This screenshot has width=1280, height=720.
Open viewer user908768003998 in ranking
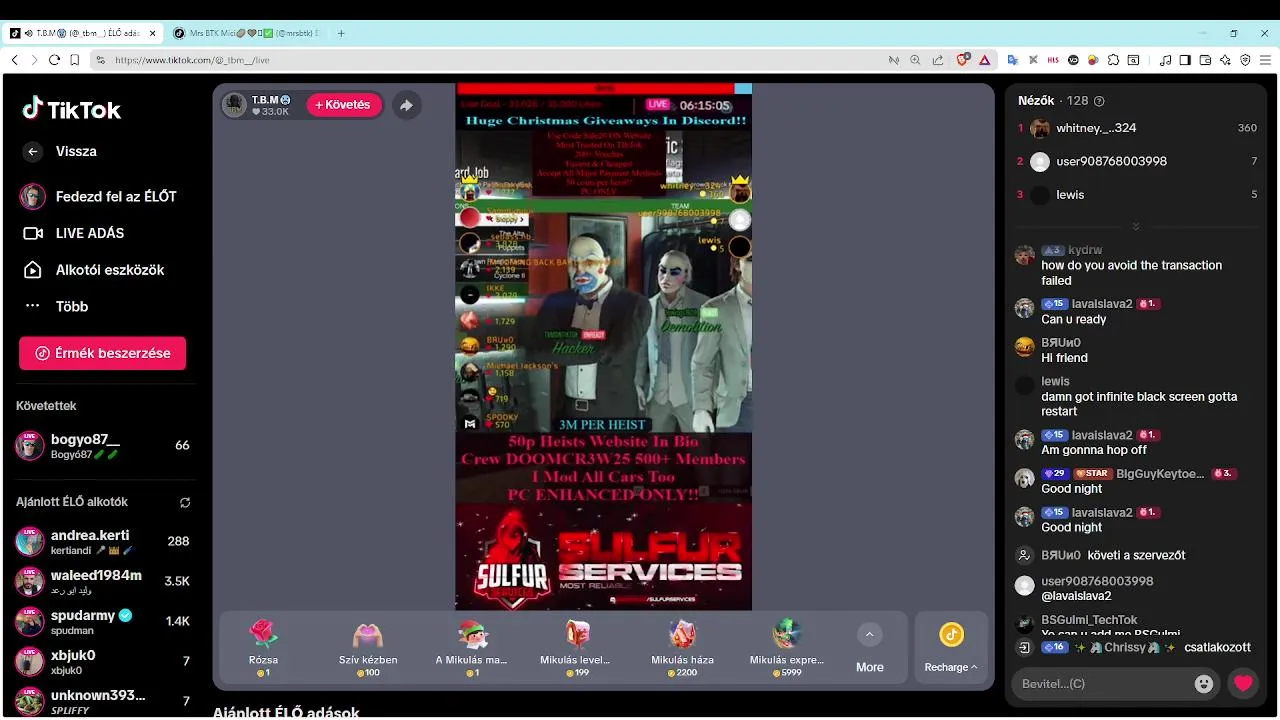pos(1137,161)
